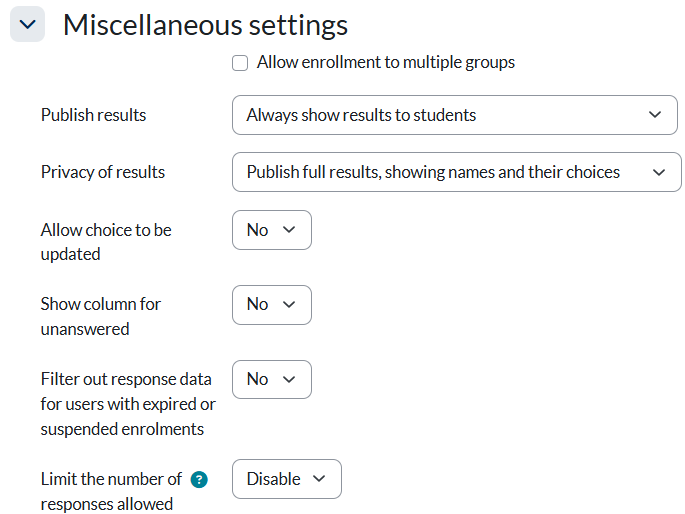Screen dimensions: 685x514
Task: Click the arrow in the 'Disable' select
Action: tap(319, 479)
